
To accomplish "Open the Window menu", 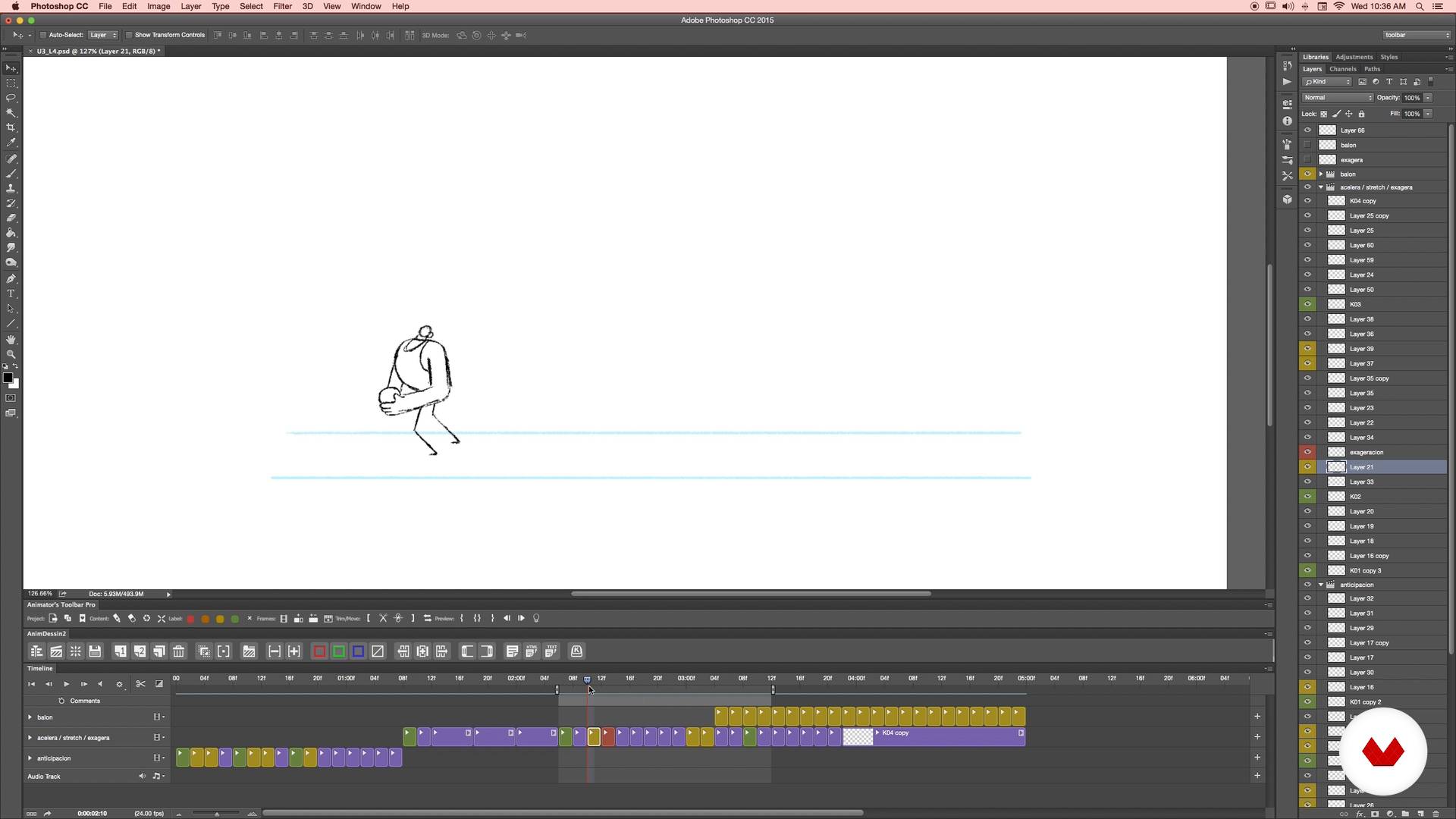I will click(366, 6).
